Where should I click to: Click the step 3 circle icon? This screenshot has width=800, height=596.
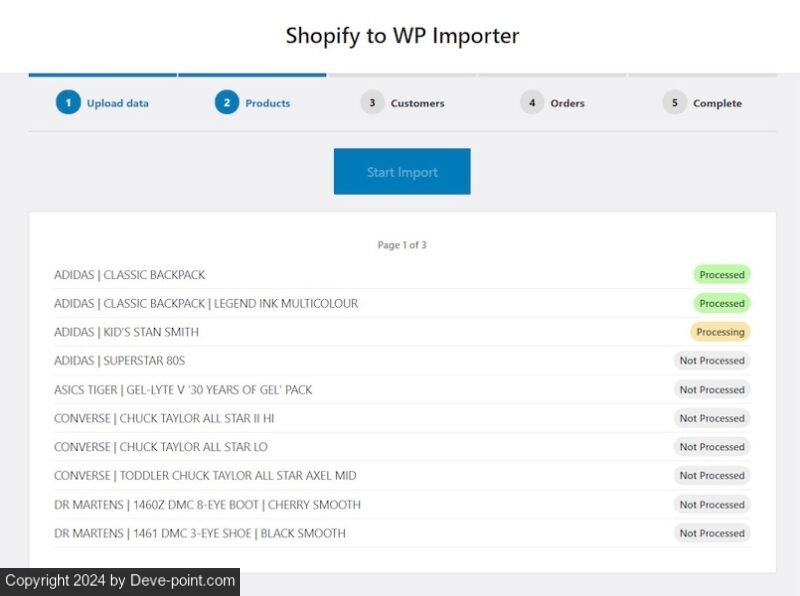click(372, 102)
